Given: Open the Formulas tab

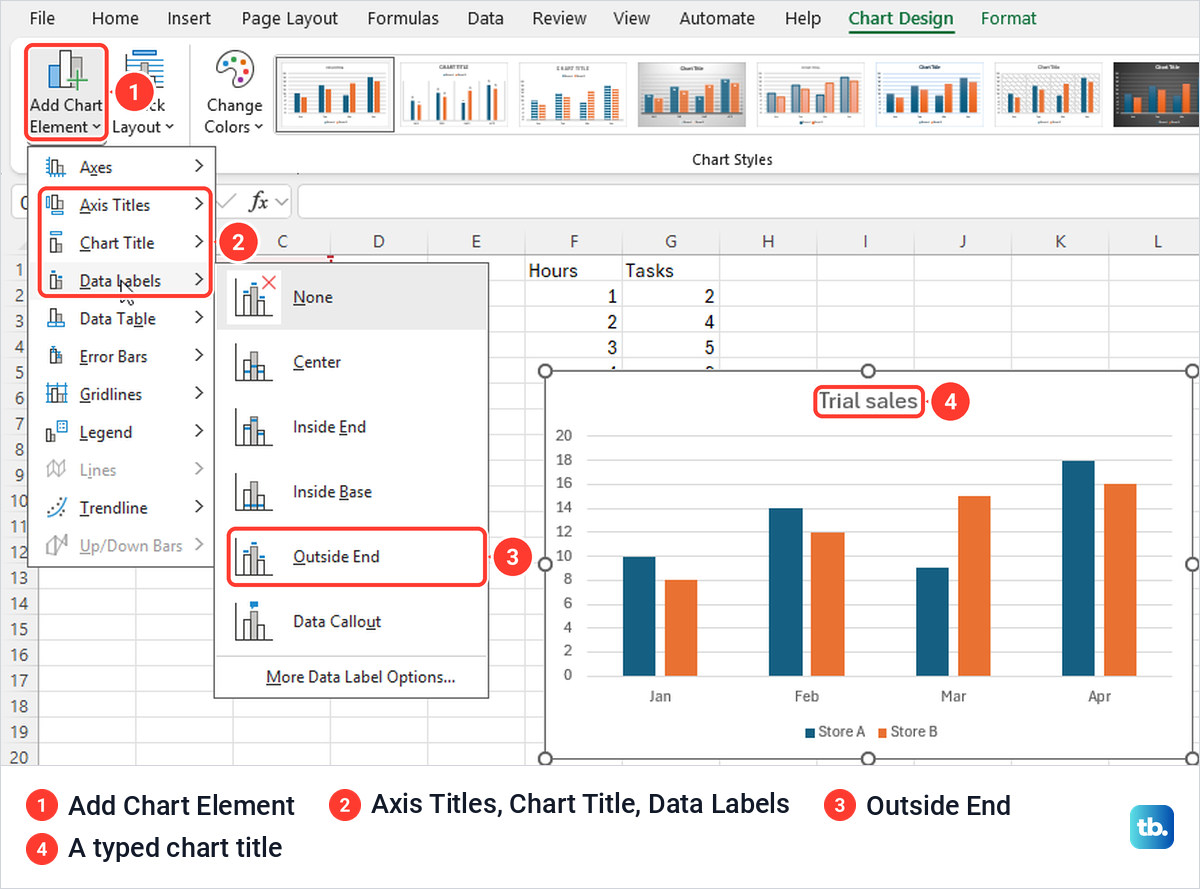Looking at the screenshot, I should coord(403,18).
